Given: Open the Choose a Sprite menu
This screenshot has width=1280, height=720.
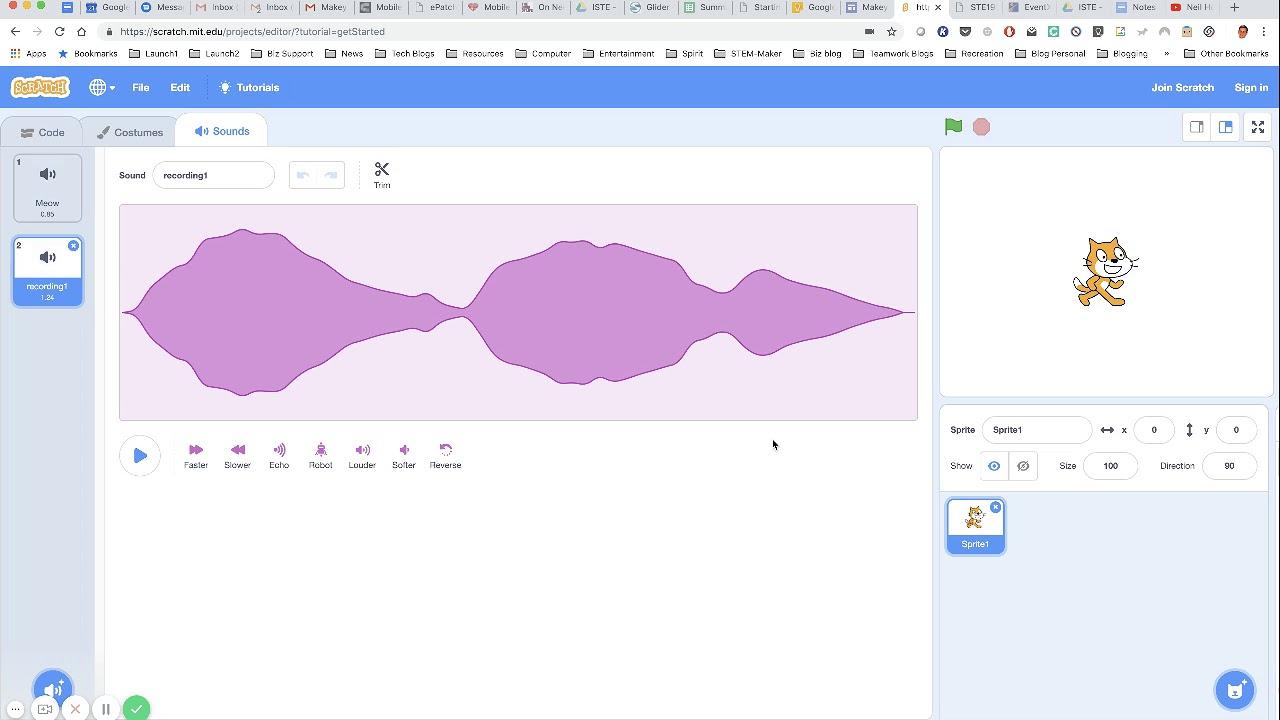Looking at the screenshot, I should [x=1235, y=689].
